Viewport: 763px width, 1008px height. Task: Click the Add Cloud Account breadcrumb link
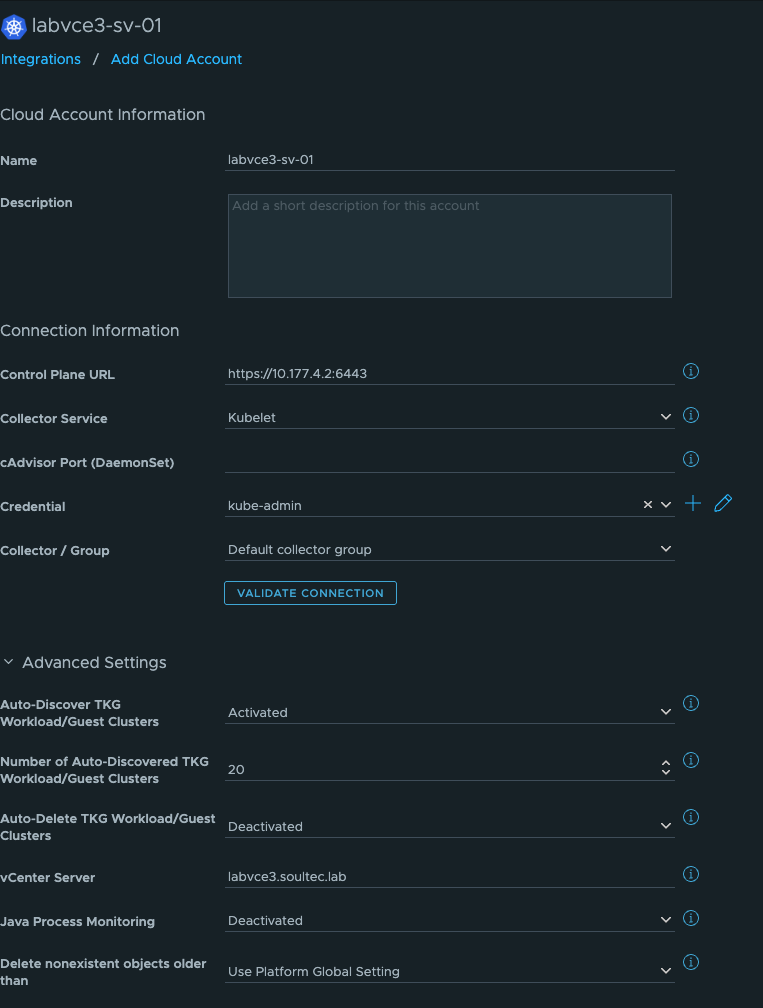[176, 59]
